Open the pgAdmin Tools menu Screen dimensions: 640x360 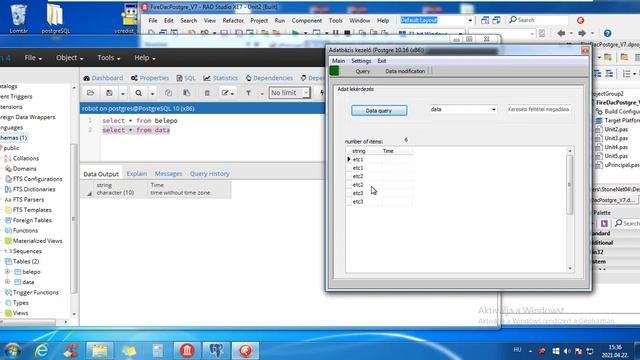109,58
